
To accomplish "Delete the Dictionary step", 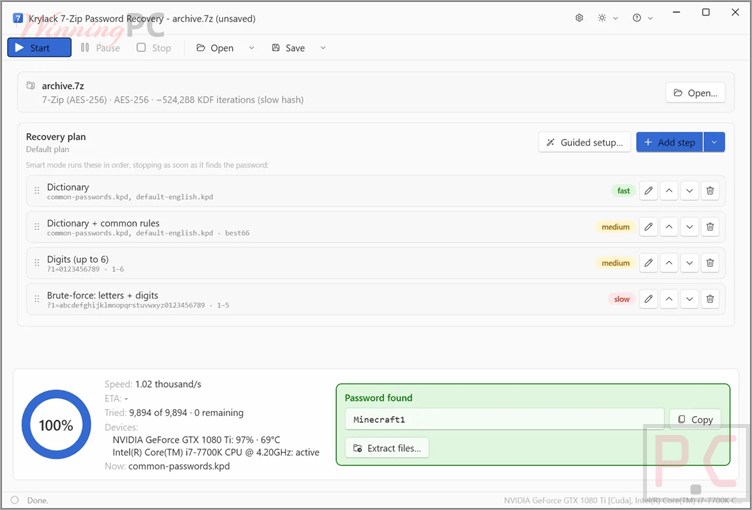I will click(710, 190).
